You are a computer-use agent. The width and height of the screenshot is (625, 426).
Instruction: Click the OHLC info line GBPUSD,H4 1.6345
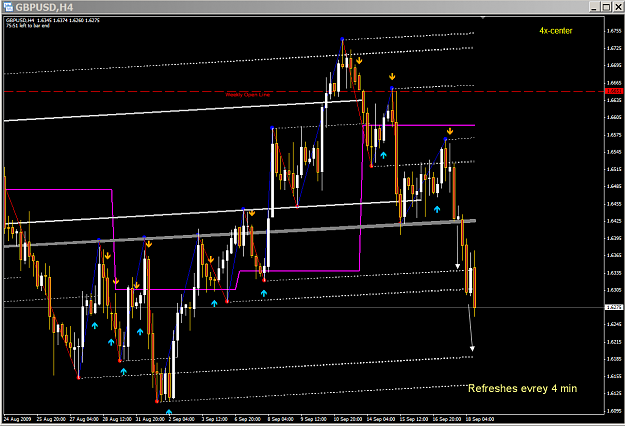point(53,20)
